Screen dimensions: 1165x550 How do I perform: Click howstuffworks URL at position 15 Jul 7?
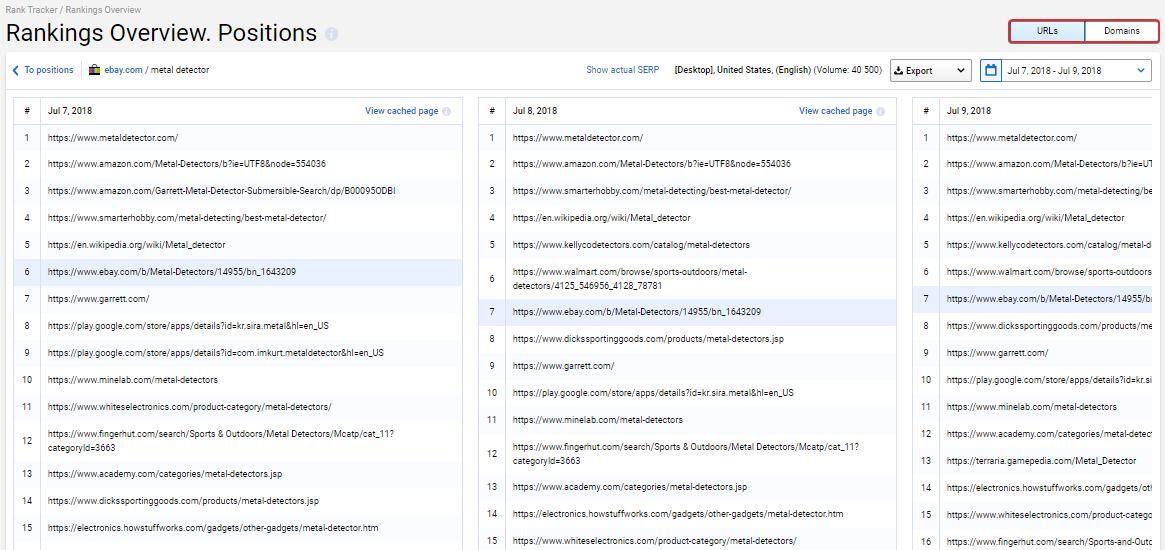coord(213,528)
